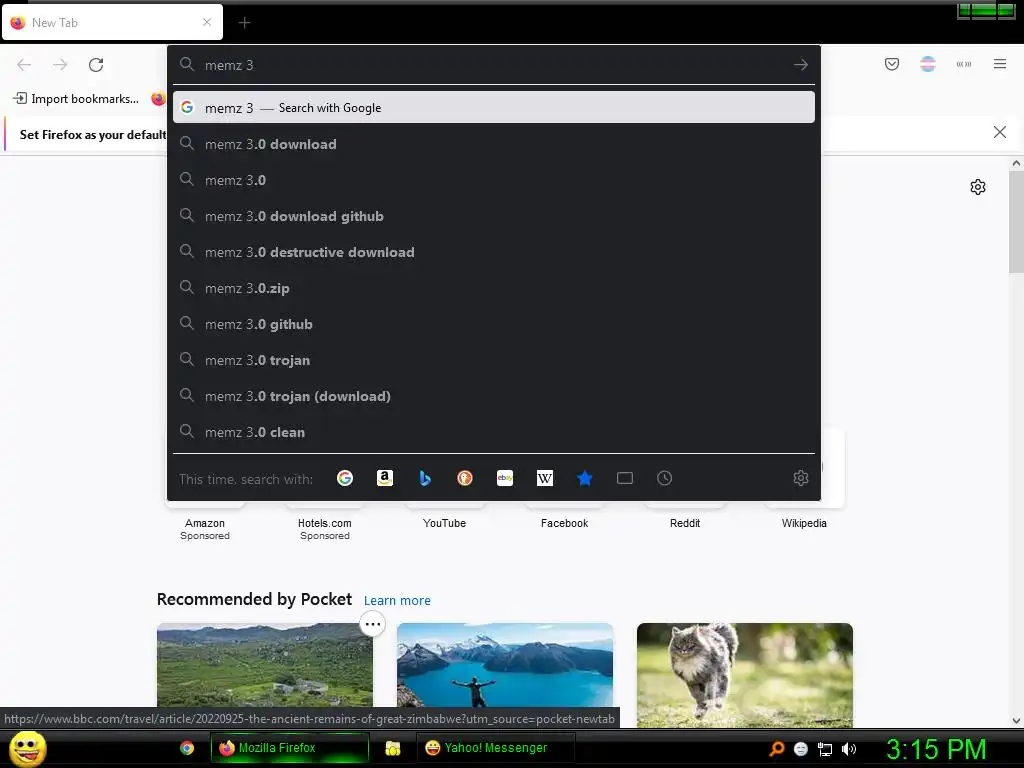Switch to Mozilla Firefox taskbar button
The height and width of the screenshot is (768, 1024).
[x=290, y=748]
